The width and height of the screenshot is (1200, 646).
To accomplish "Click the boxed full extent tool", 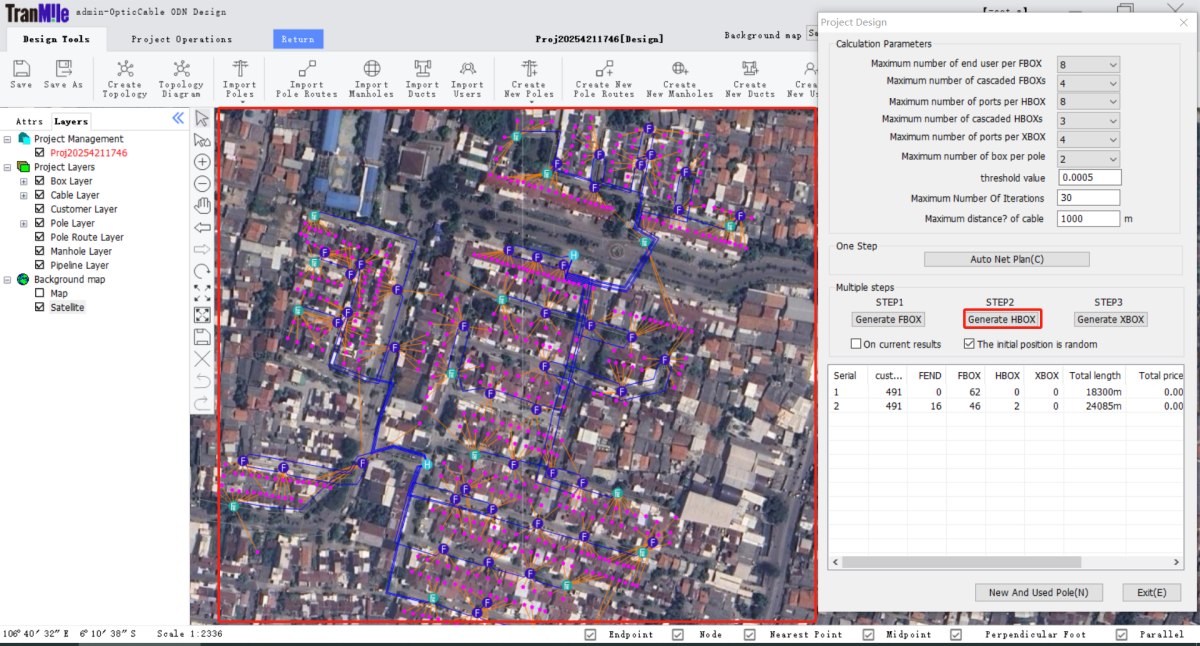I will click(202, 315).
